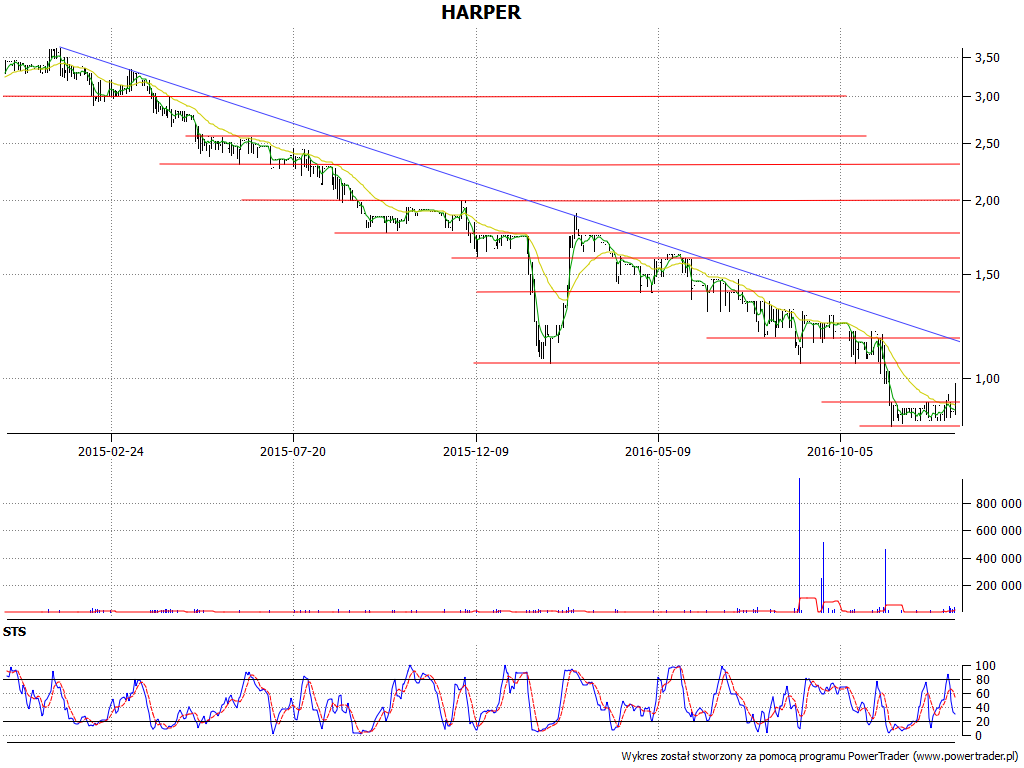Click the 2015-12-09 date label

(476, 451)
